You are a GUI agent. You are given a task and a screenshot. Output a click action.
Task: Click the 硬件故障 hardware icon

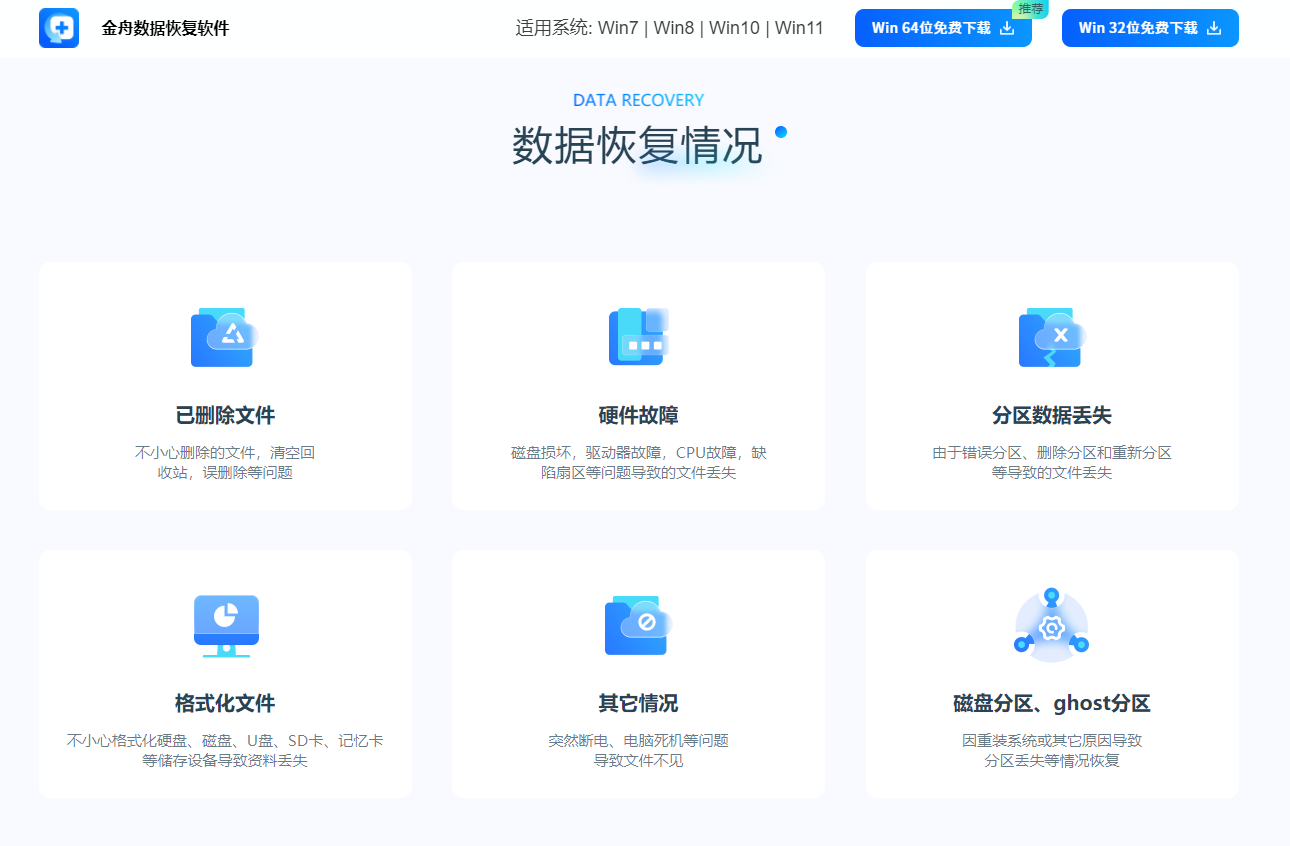tap(638, 336)
